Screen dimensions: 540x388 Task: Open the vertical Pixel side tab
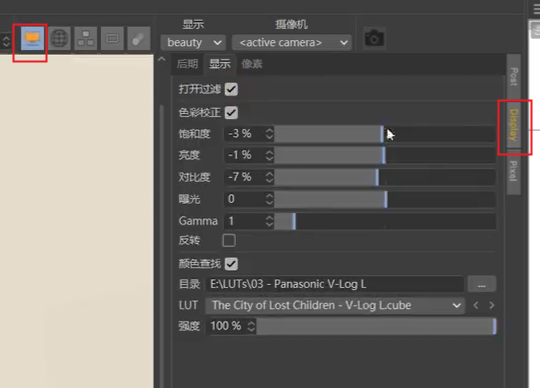click(x=513, y=171)
